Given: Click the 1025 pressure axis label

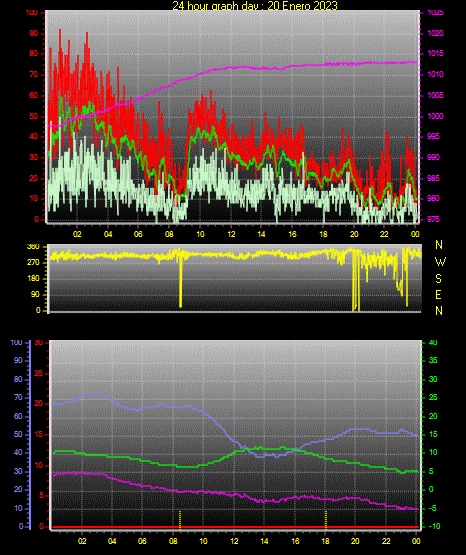Looking at the screenshot, I should (435, 12).
